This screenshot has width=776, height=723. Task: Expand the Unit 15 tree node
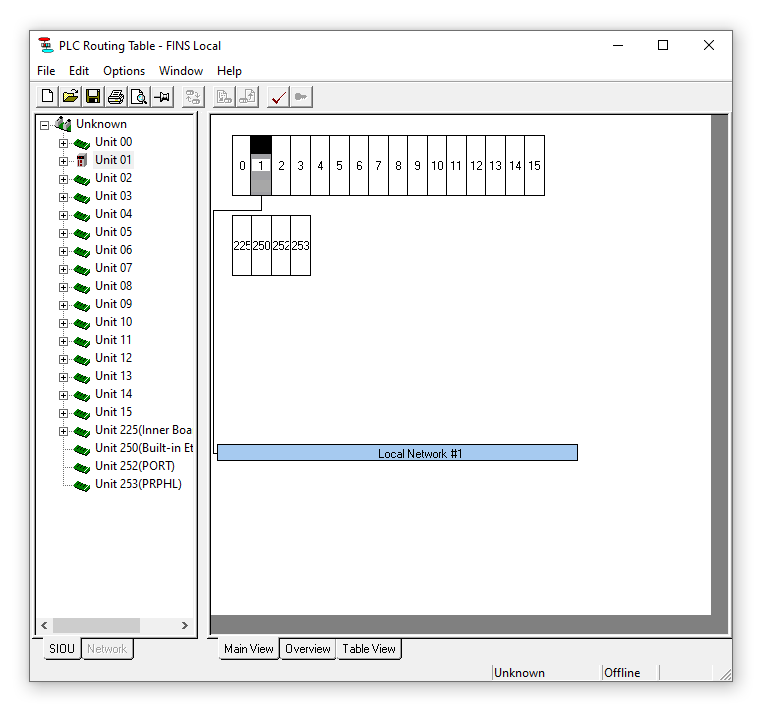click(x=63, y=413)
